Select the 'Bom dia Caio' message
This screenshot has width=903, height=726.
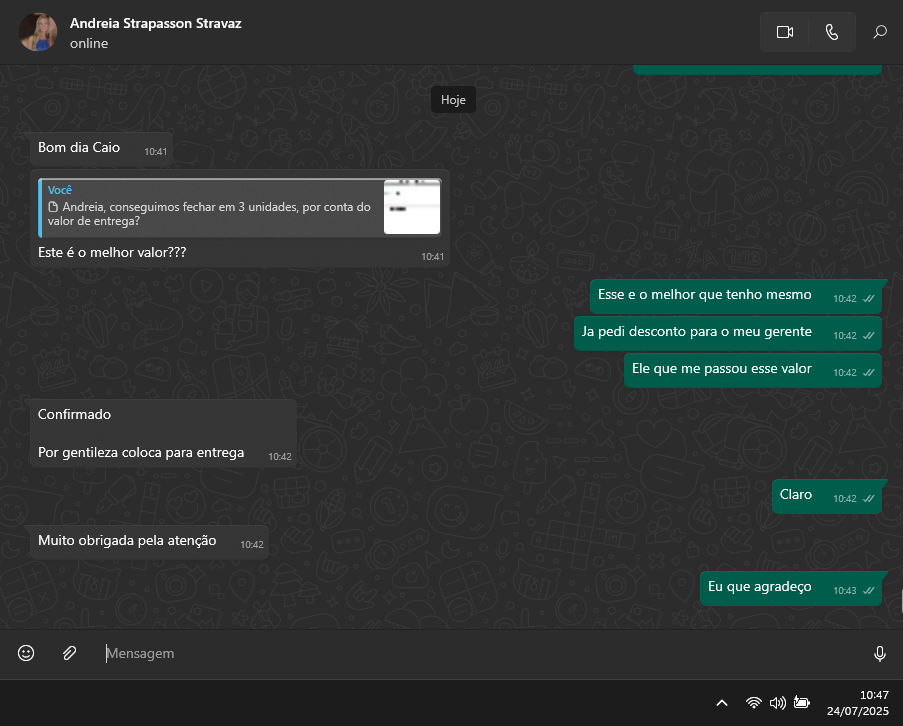pyautogui.click(x=79, y=148)
